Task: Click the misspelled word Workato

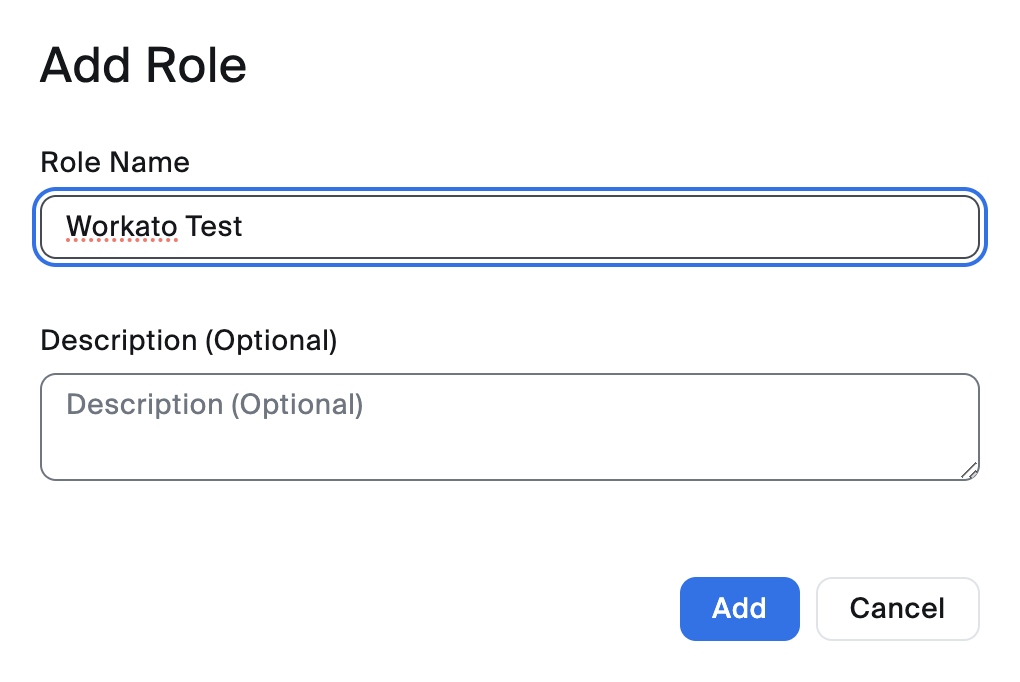Action: tap(119, 226)
